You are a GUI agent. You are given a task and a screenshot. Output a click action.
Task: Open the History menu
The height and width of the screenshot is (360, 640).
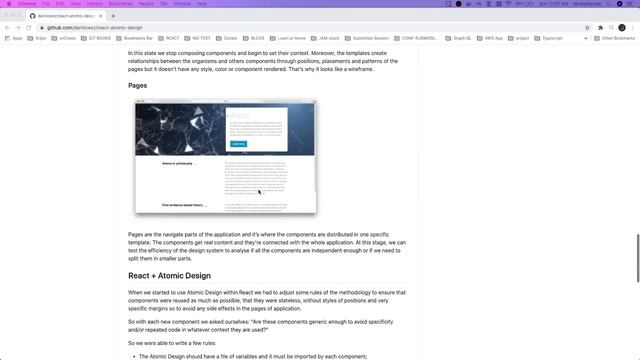94,4
